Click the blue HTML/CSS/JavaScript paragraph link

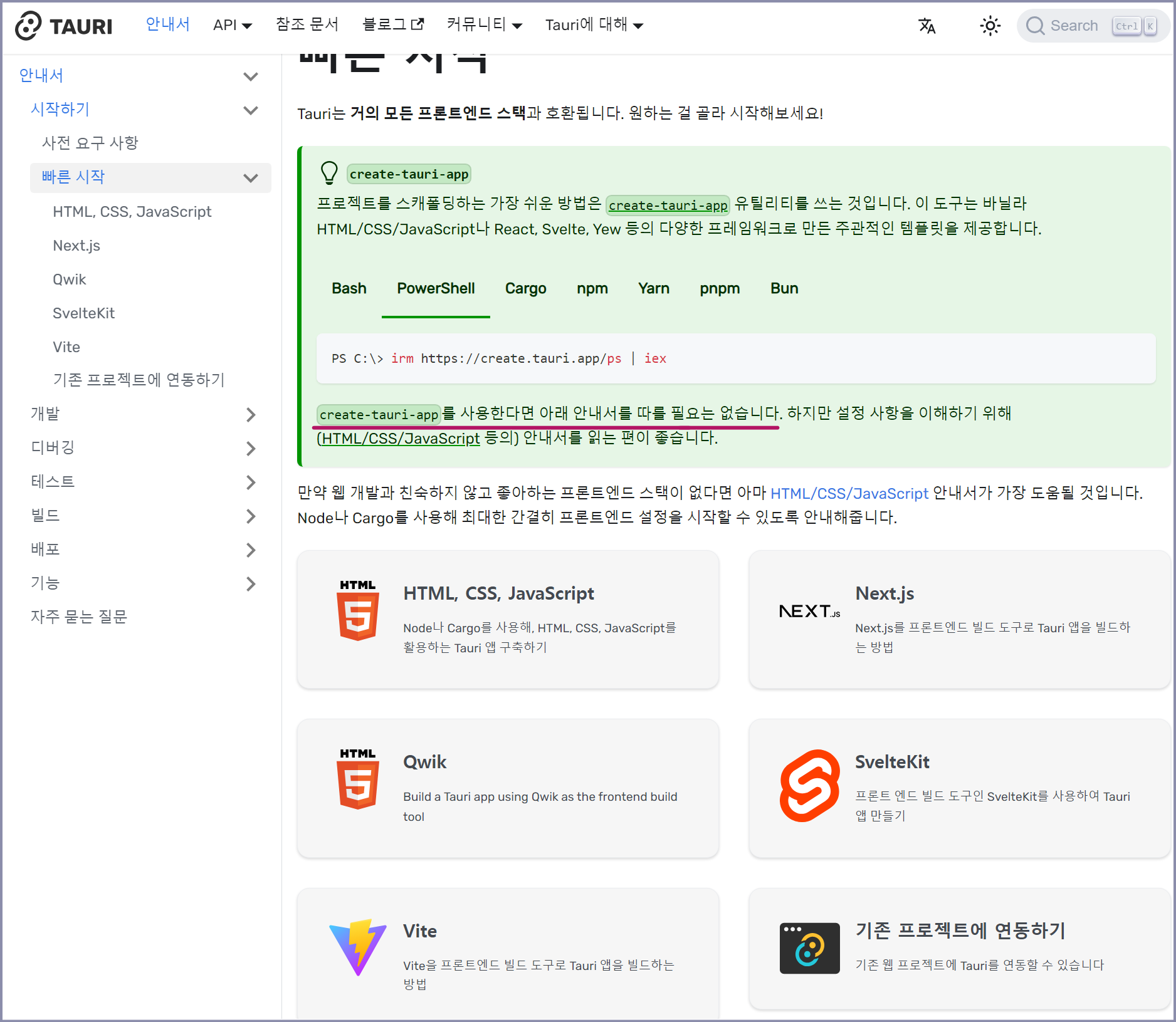(849, 494)
